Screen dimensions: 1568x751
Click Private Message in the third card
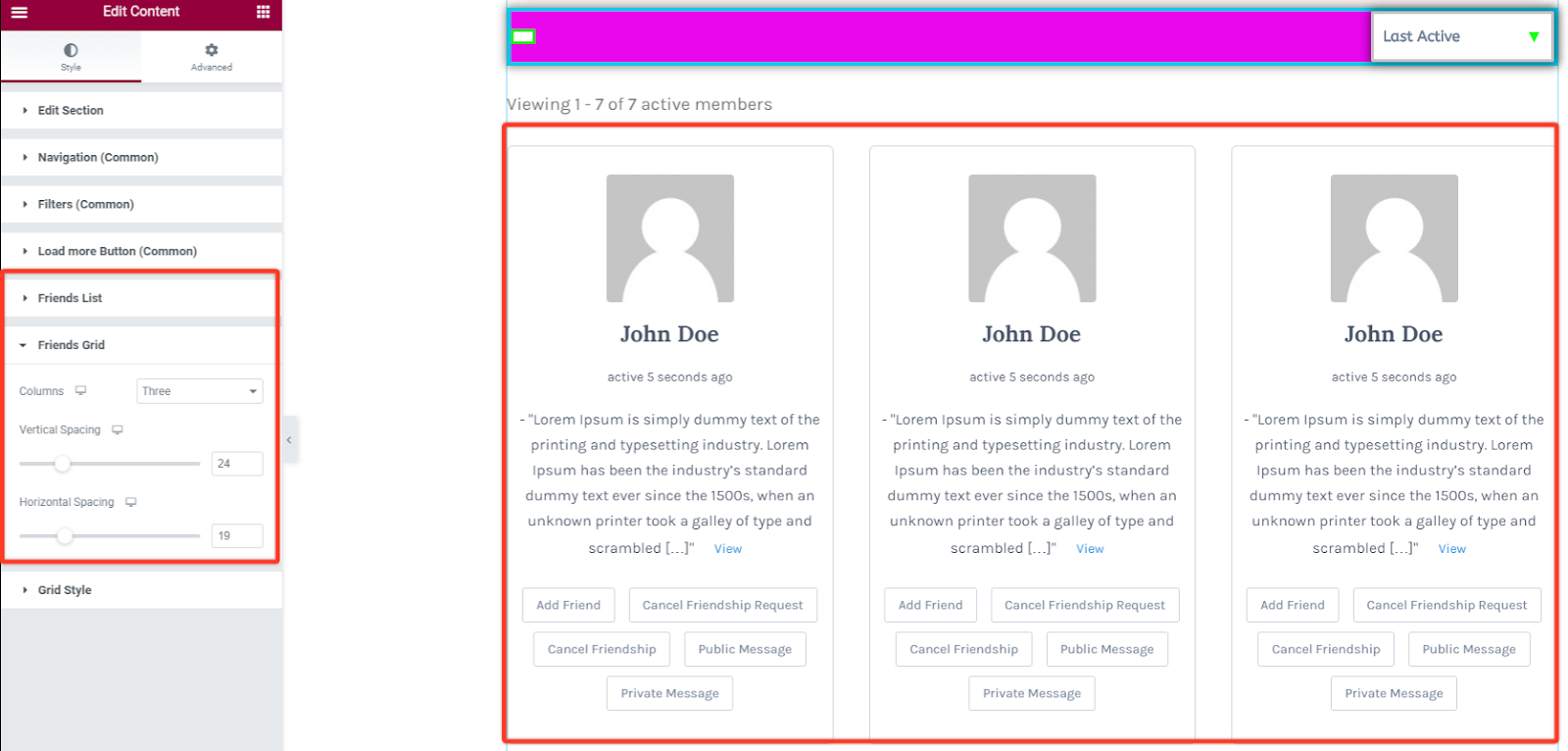[x=1394, y=693]
